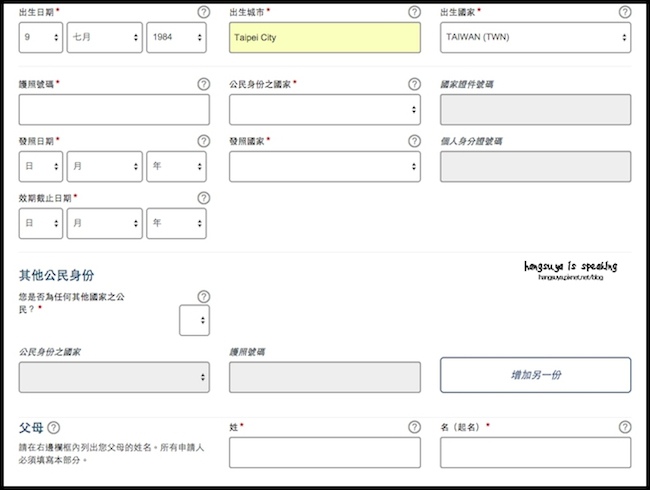Open 效期截止日期 day dropdown

(x=41, y=223)
